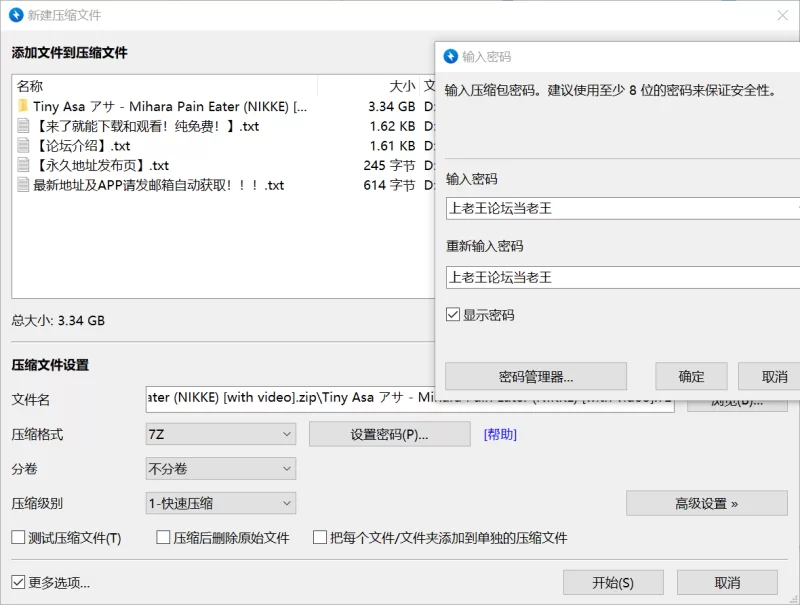Click the app icon in 输入密码 dialog title
This screenshot has width=800, height=605.
tap(450, 57)
